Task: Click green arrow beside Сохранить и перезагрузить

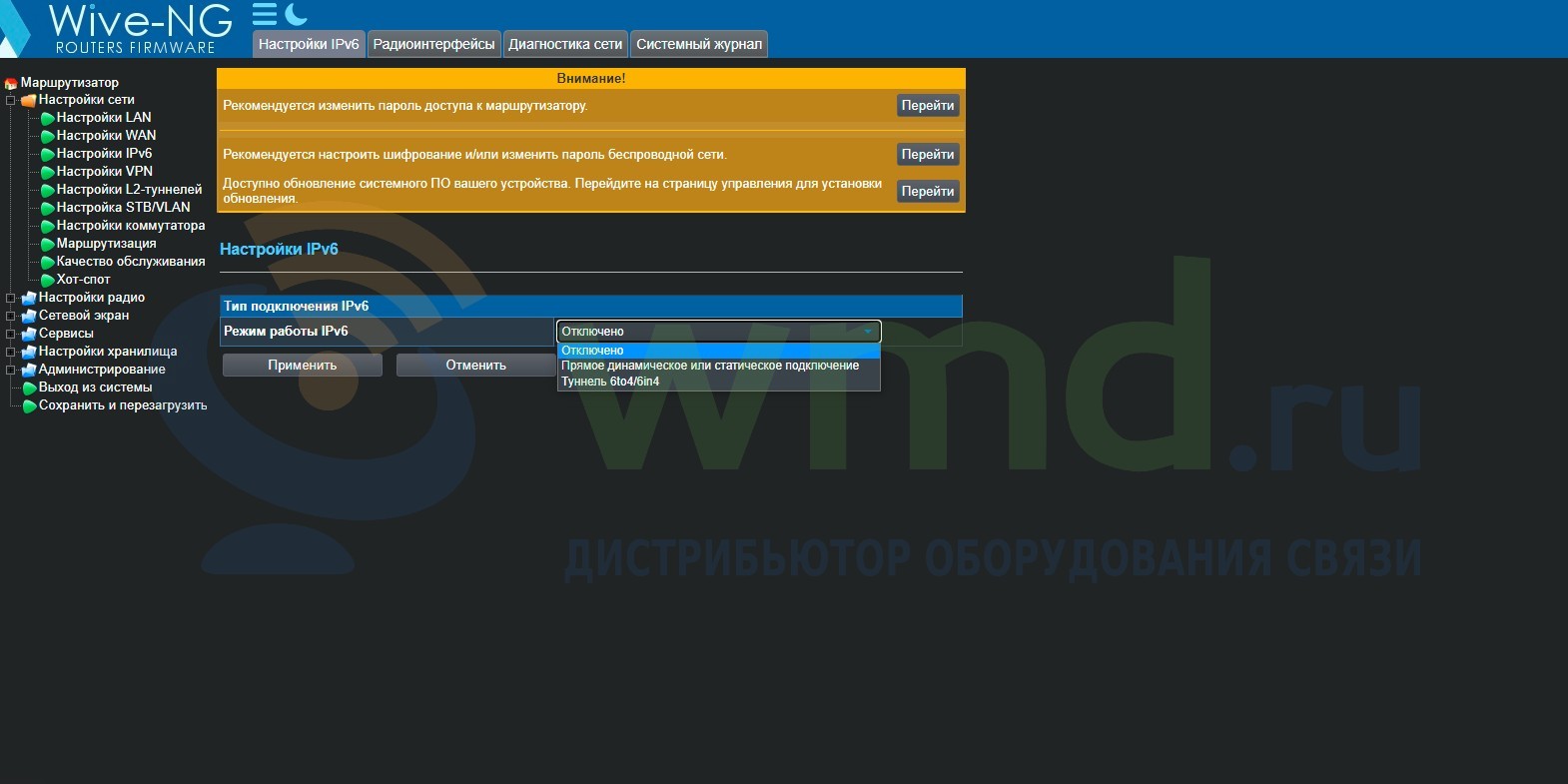Action: click(x=29, y=405)
